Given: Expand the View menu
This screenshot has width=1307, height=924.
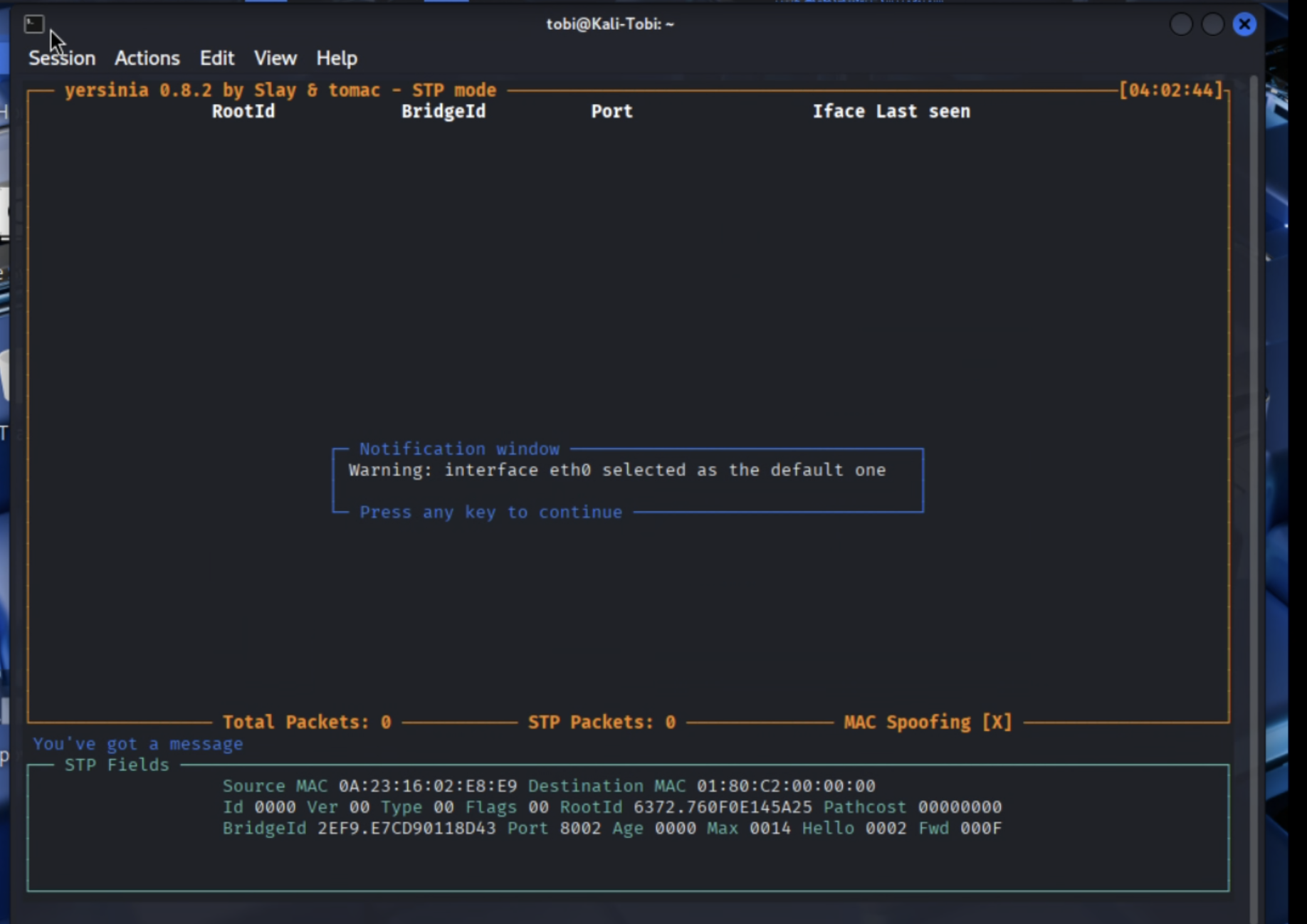Looking at the screenshot, I should click(x=275, y=58).
